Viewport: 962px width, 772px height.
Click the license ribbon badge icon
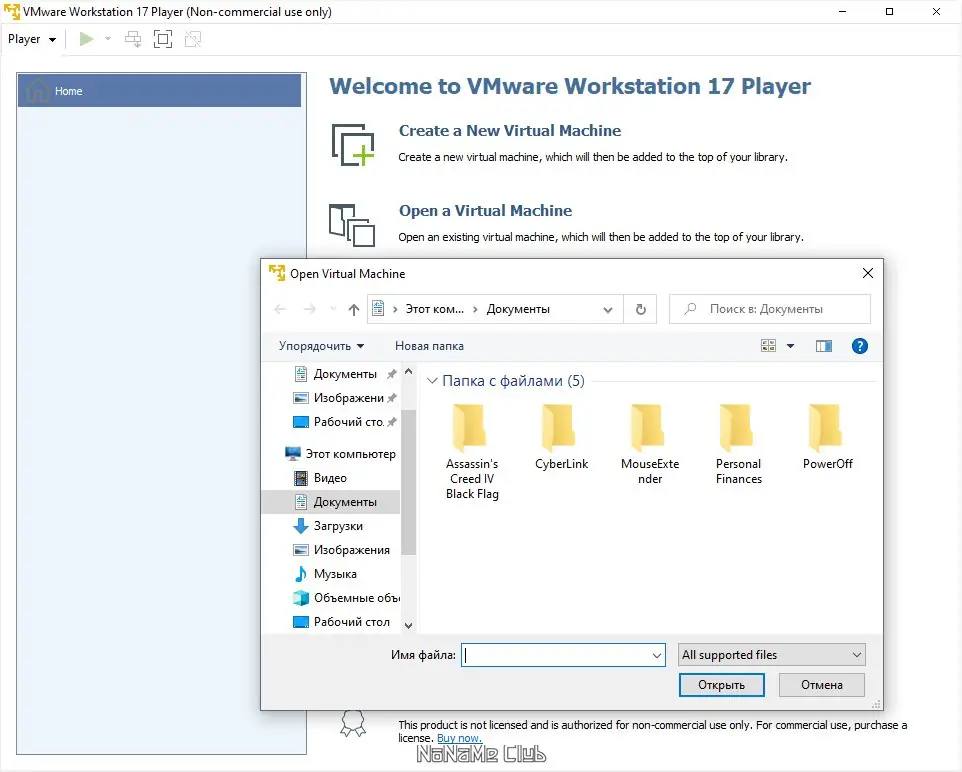pos(353,724)
